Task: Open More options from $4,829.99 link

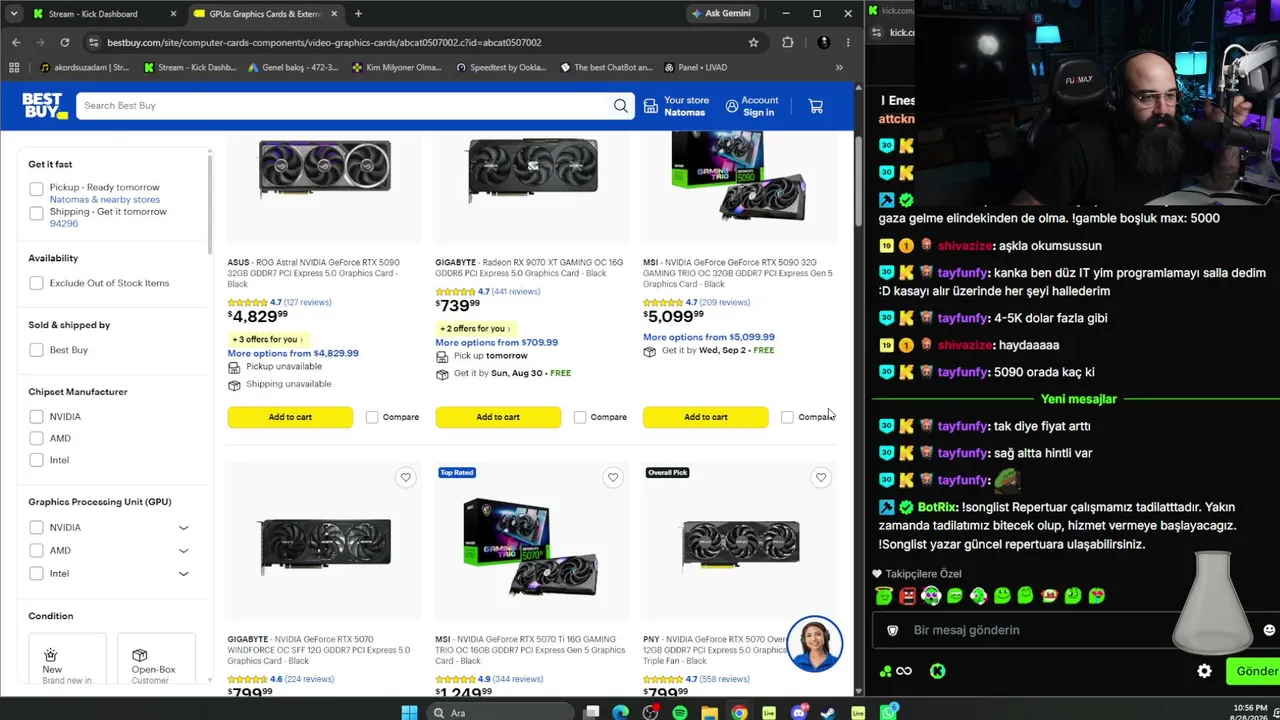Action: pos(293,353)
